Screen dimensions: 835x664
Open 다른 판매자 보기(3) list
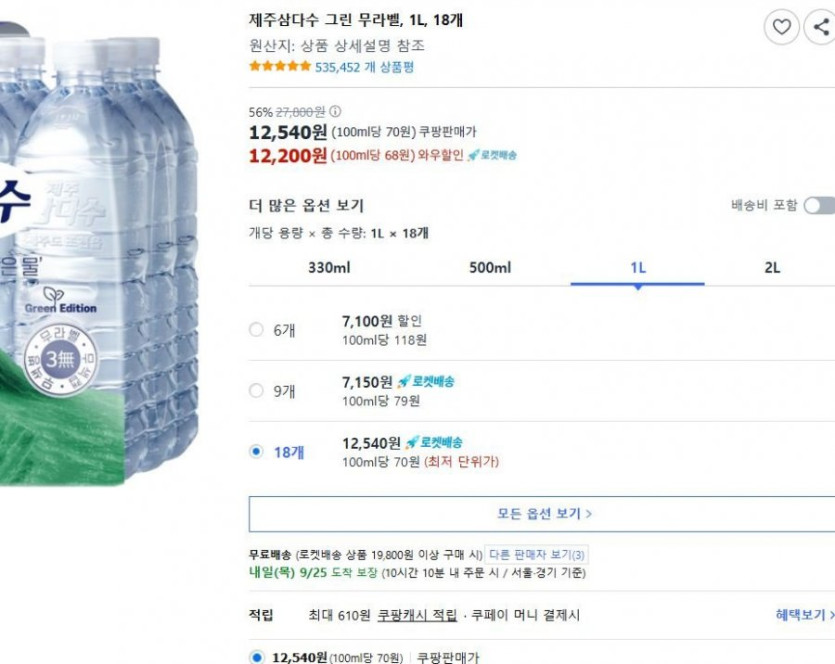(x=538, y=554)
